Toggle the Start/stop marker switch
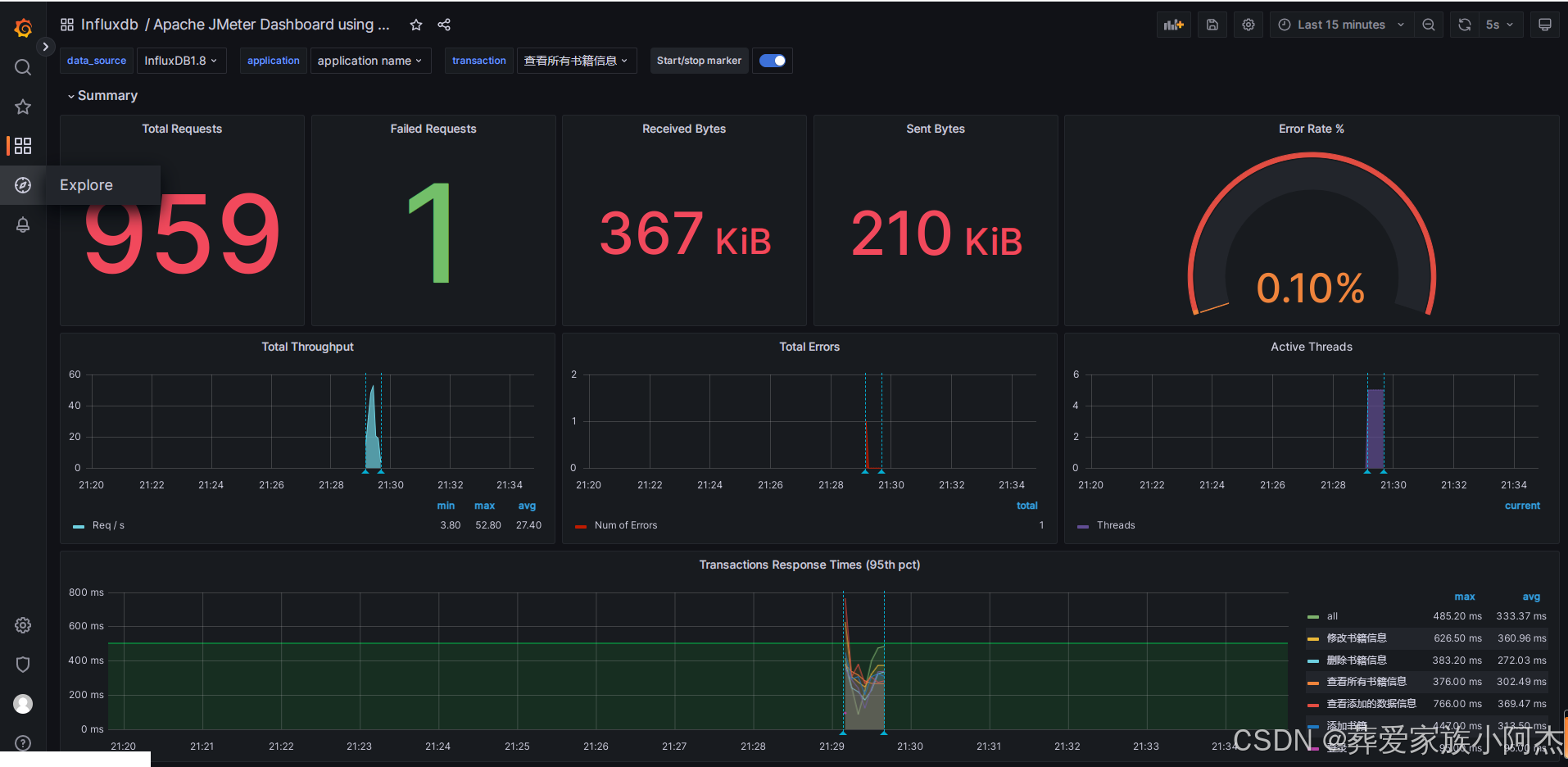Viewport: 1568px width, 767px height. pos(773,61)
